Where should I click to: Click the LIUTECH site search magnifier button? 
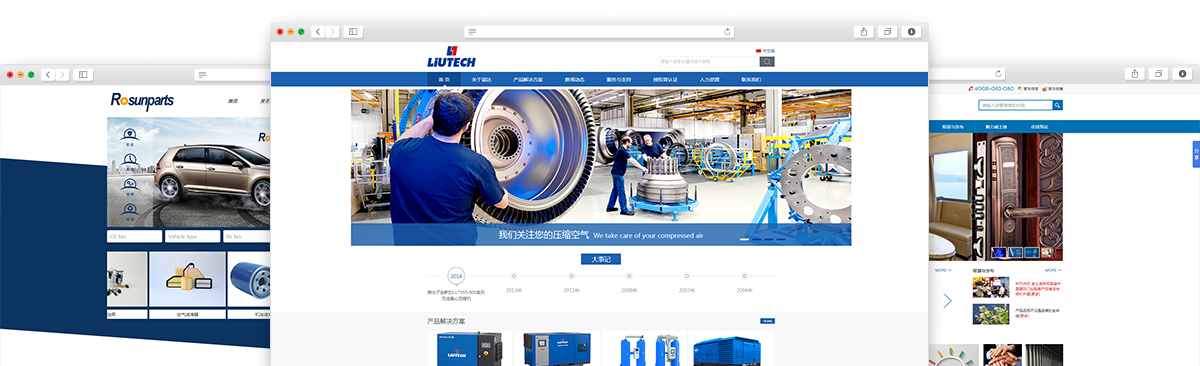pos(767,61)
